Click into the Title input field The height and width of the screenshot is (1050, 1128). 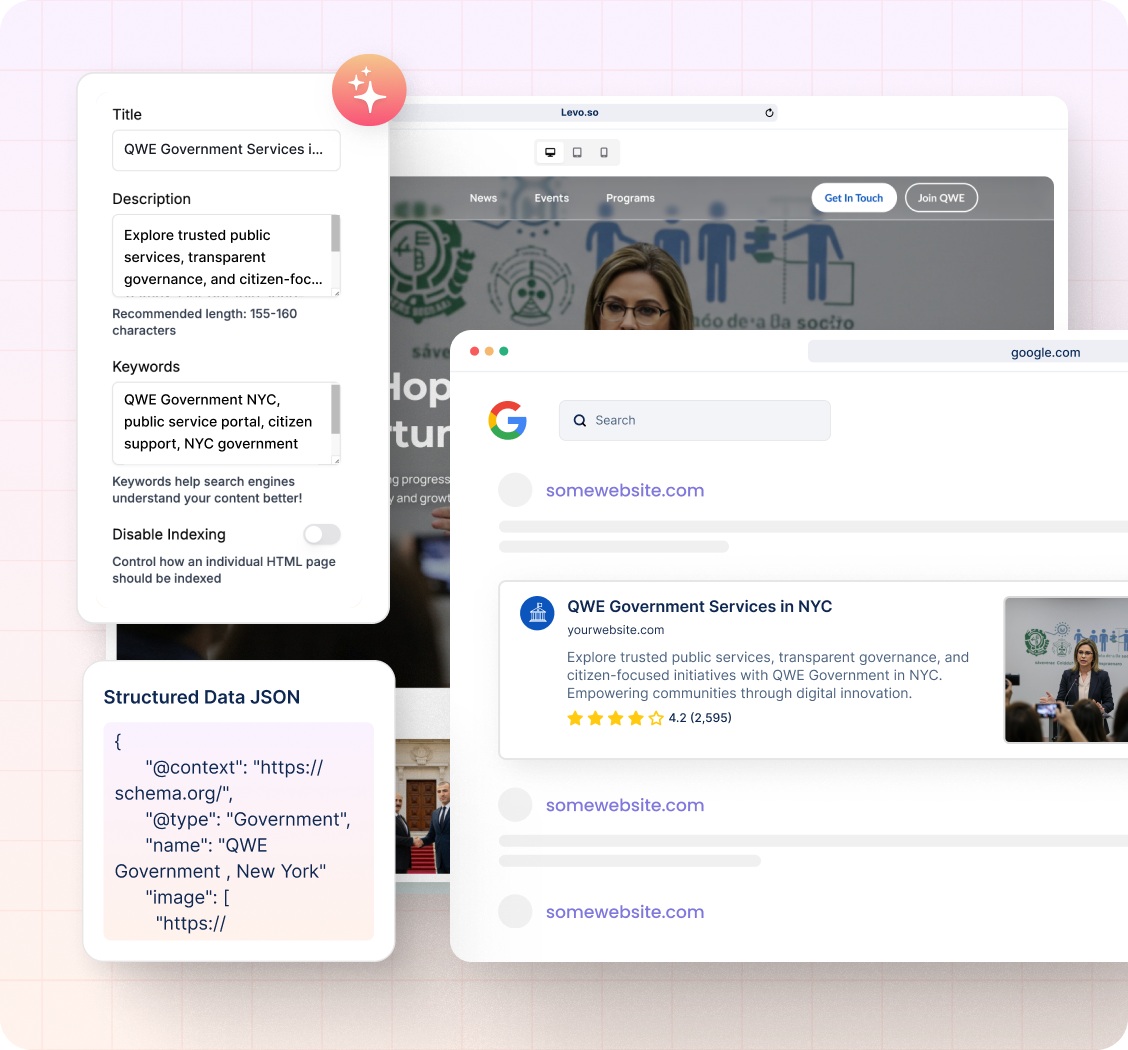[226, 150]
